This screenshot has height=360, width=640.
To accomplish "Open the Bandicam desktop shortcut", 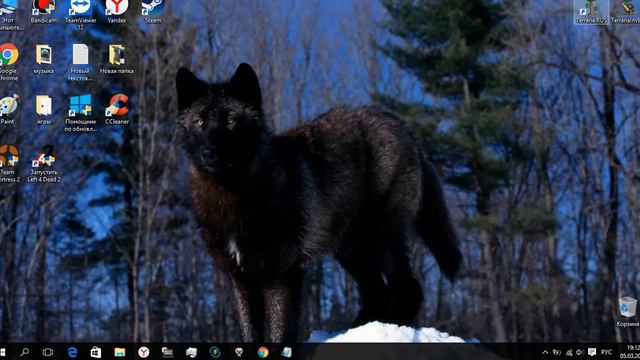I will point(44,11).
